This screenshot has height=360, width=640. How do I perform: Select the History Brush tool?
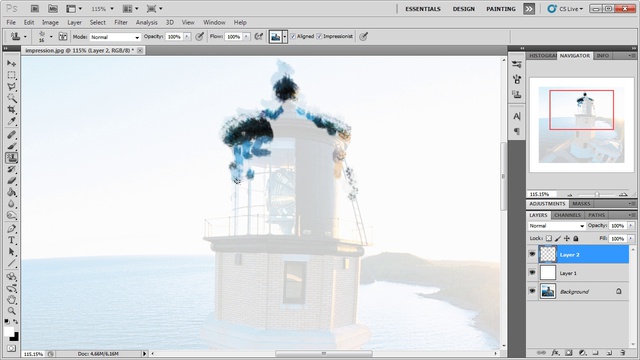pos(11,169)
